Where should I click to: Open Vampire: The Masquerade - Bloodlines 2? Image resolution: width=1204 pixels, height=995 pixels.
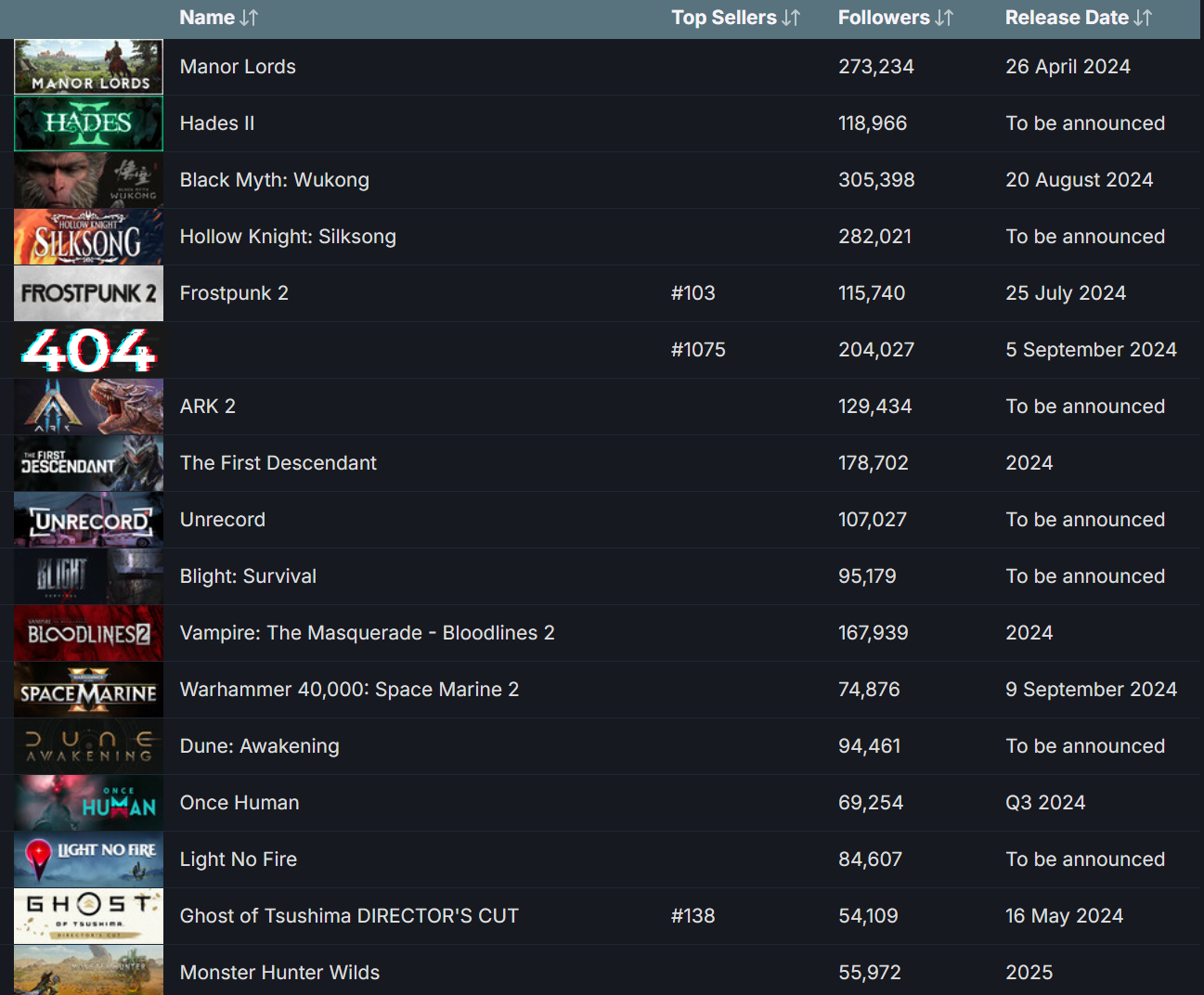(x=368, y=633)
